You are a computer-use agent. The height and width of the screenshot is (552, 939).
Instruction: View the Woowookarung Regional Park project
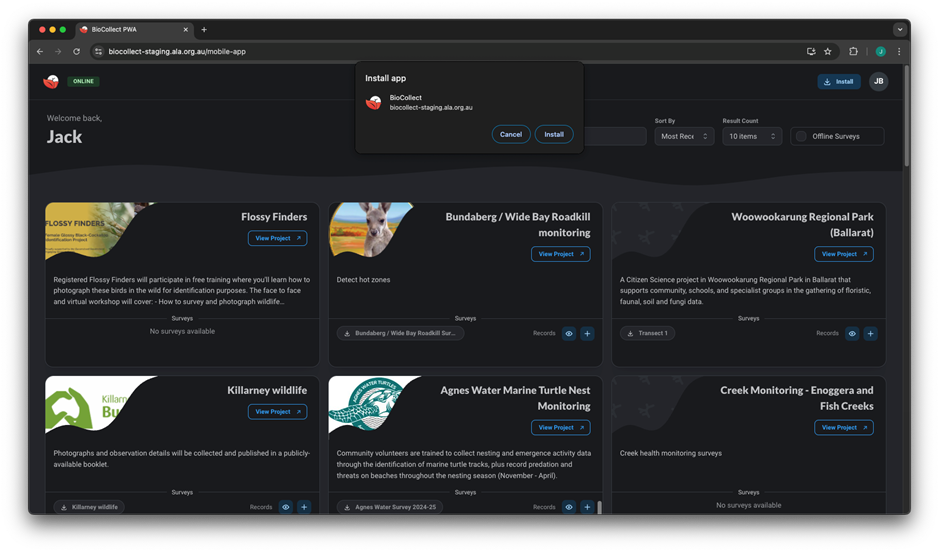click(844, 254)
